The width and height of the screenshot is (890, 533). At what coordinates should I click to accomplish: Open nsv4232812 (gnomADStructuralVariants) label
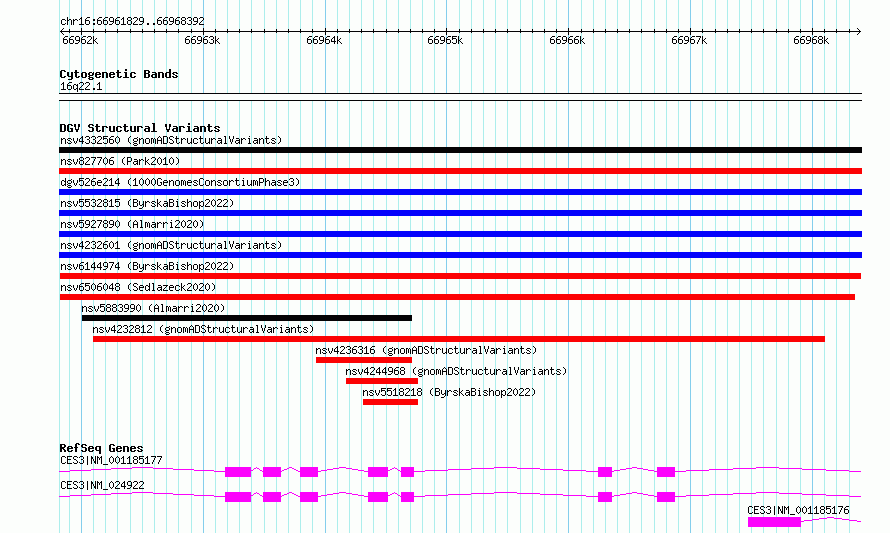[x=203, y=329]
